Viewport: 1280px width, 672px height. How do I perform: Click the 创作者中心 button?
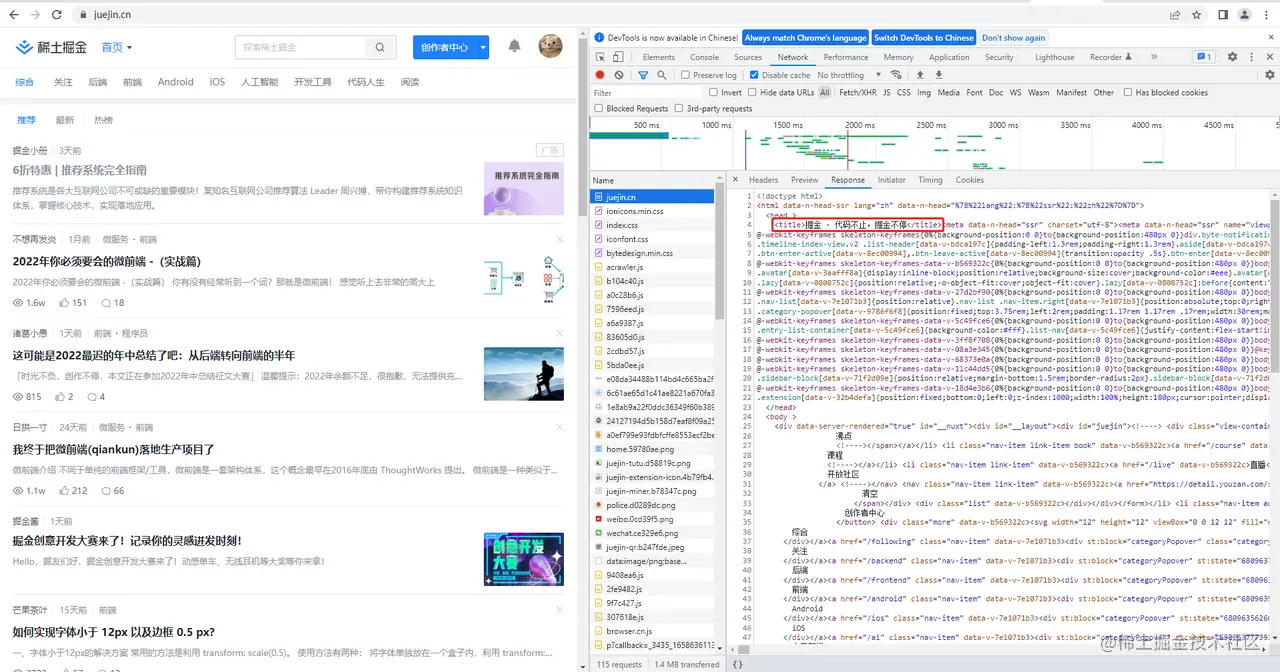(444, 47)
